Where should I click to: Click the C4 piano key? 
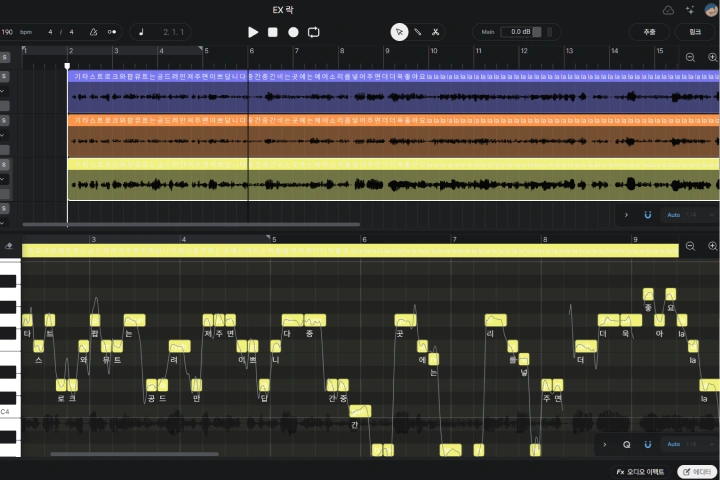(10, 411)
